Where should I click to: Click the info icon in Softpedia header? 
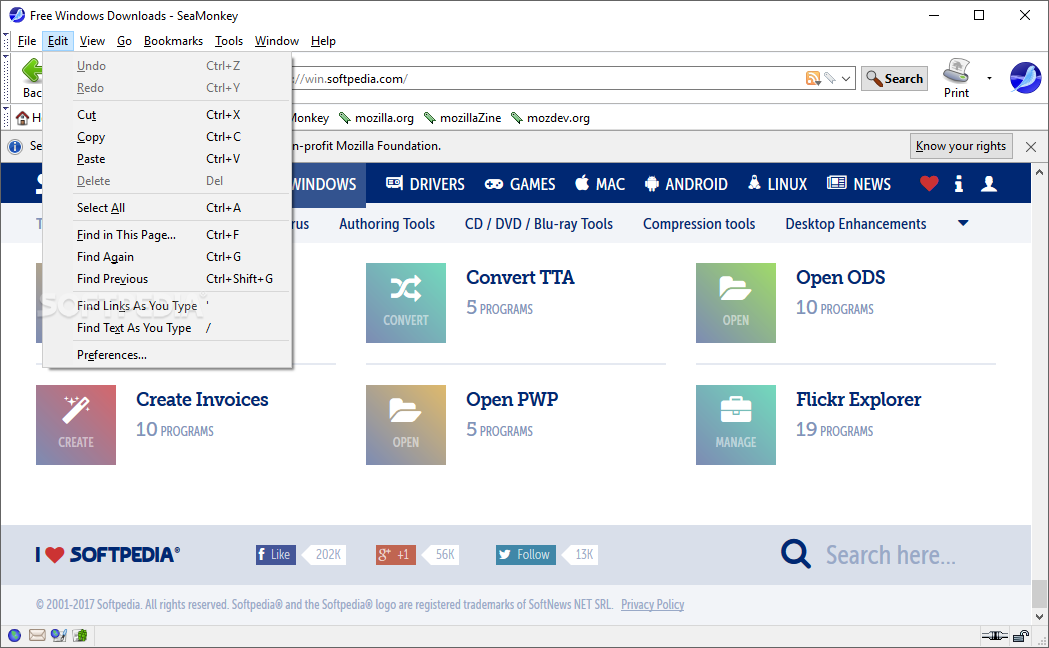959,183
